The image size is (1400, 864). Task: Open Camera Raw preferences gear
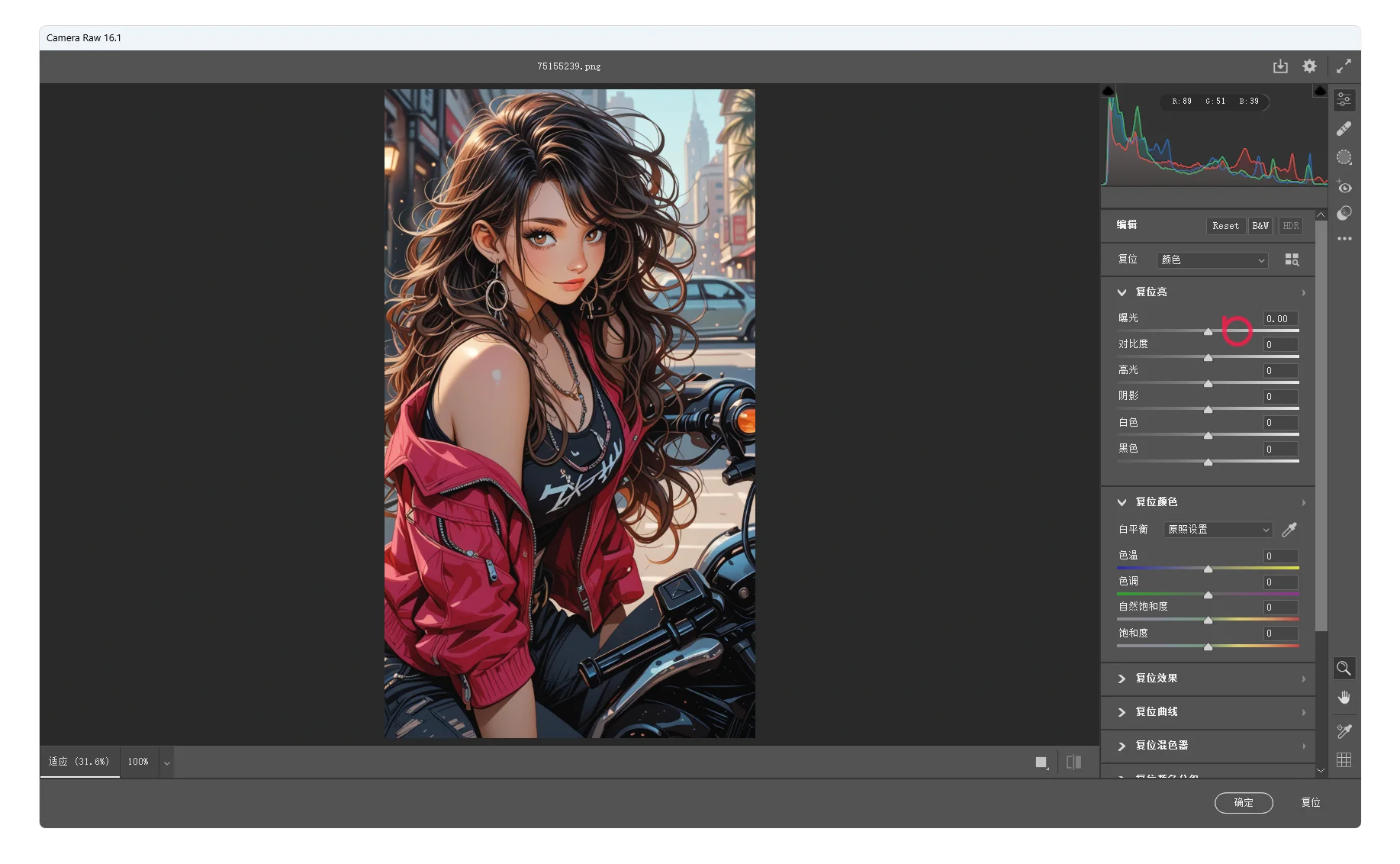(1309, 66)
